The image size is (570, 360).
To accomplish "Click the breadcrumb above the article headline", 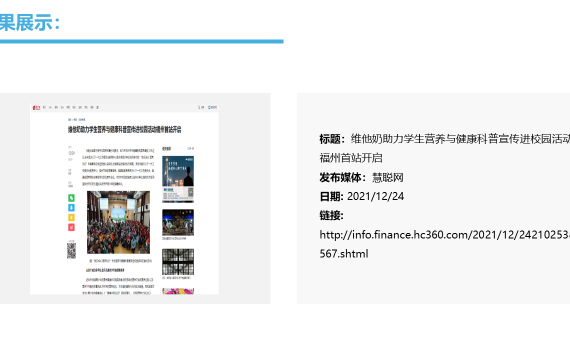I will [77, 120].
